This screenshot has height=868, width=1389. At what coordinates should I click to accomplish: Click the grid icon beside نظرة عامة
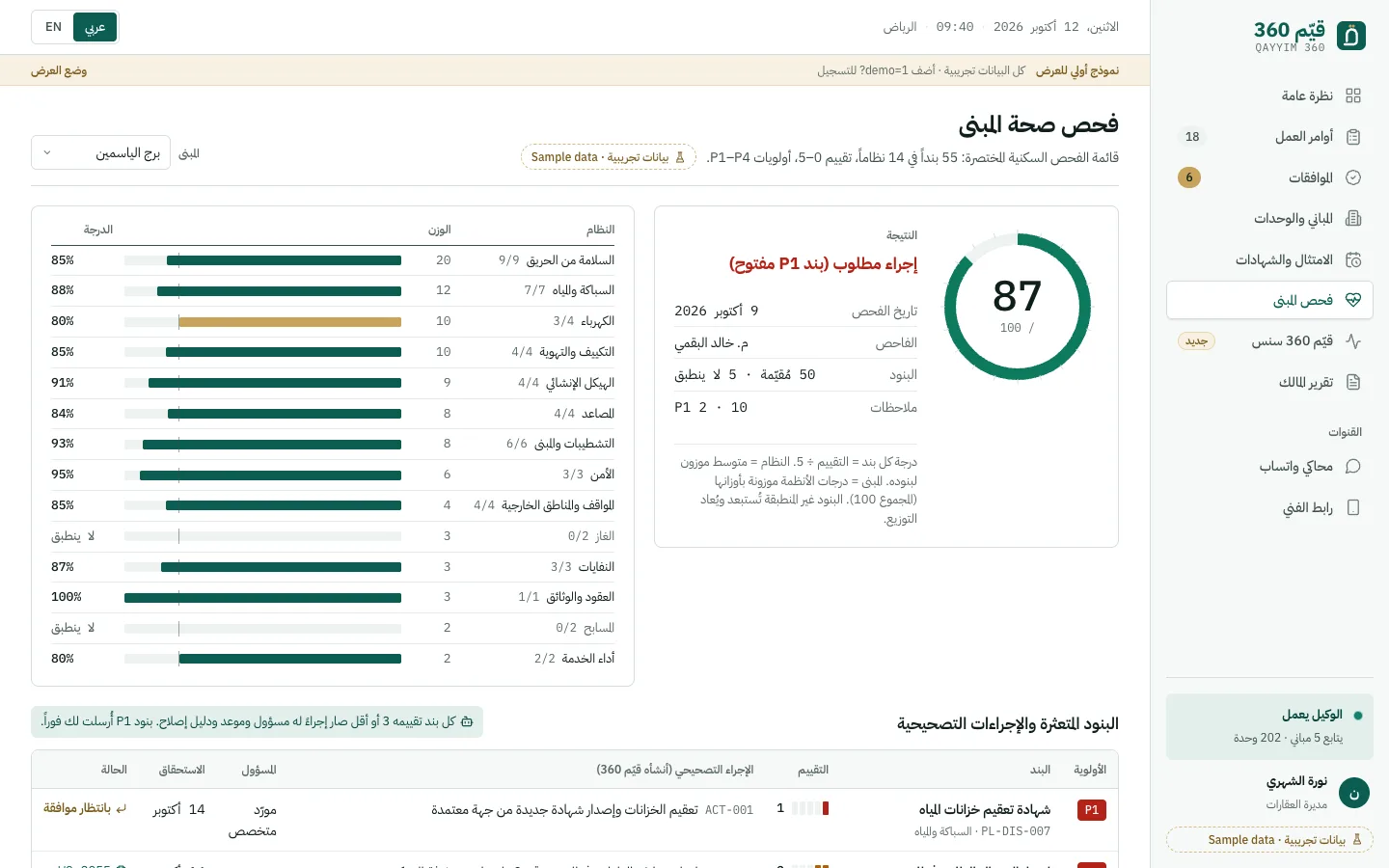(1353, 95)
